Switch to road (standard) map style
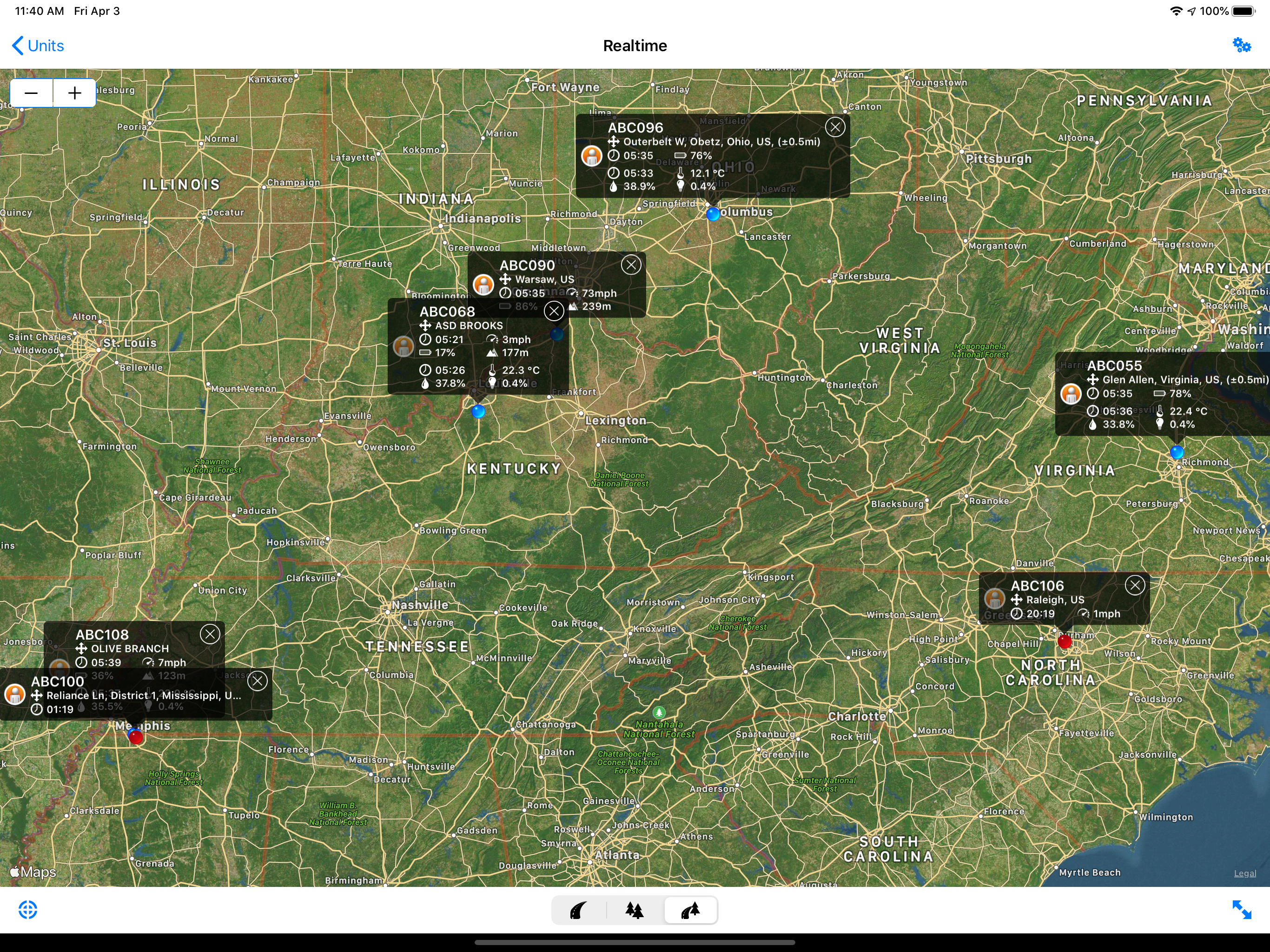The image size is (1270, 952). point(579,910)
